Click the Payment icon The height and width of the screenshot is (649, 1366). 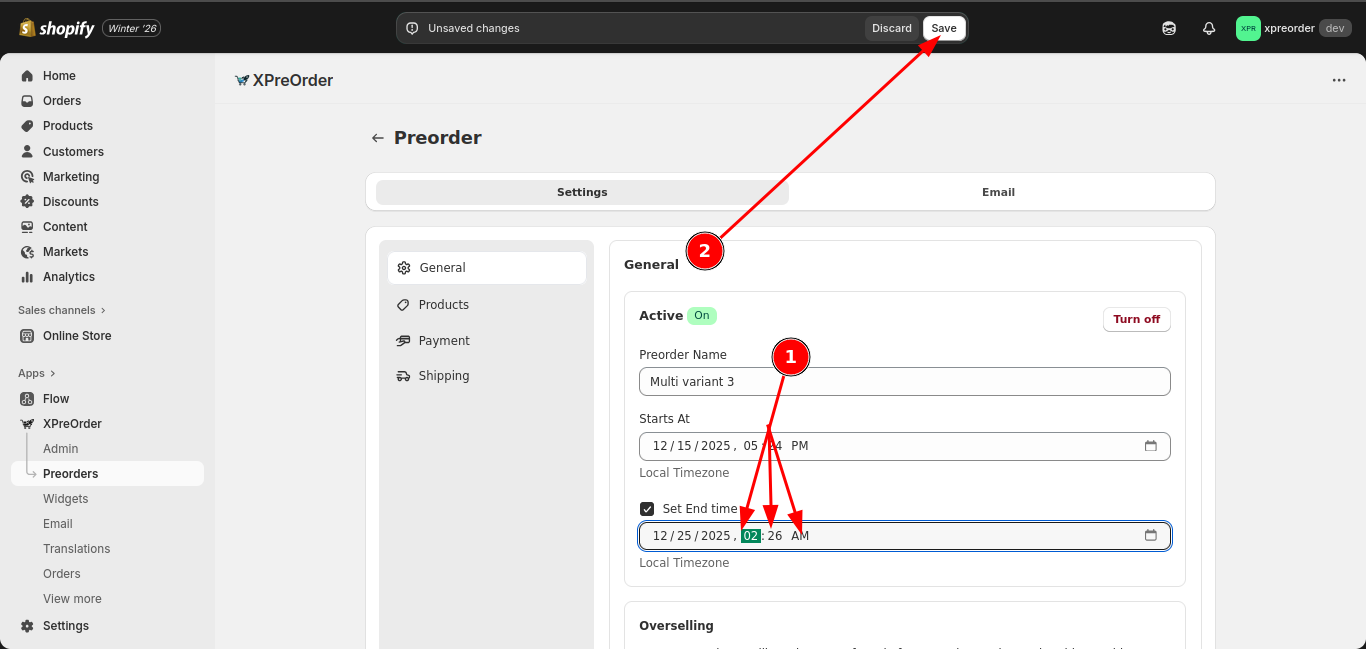point(403,341)
